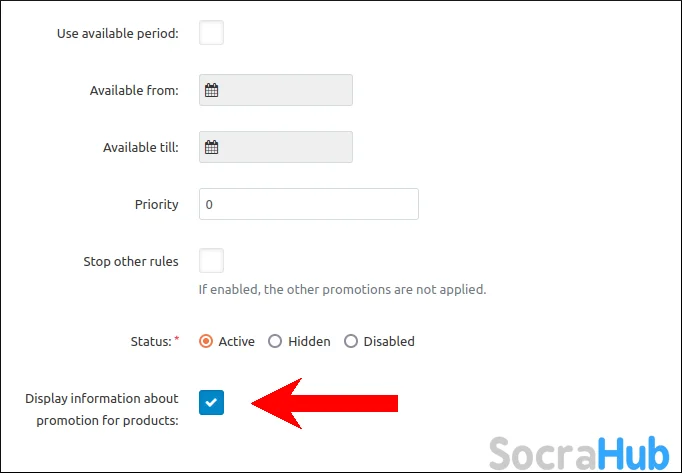The height and width of the screenshot is (473, 682).
Task: Focus the Available till date field
Action: [285, 147]
